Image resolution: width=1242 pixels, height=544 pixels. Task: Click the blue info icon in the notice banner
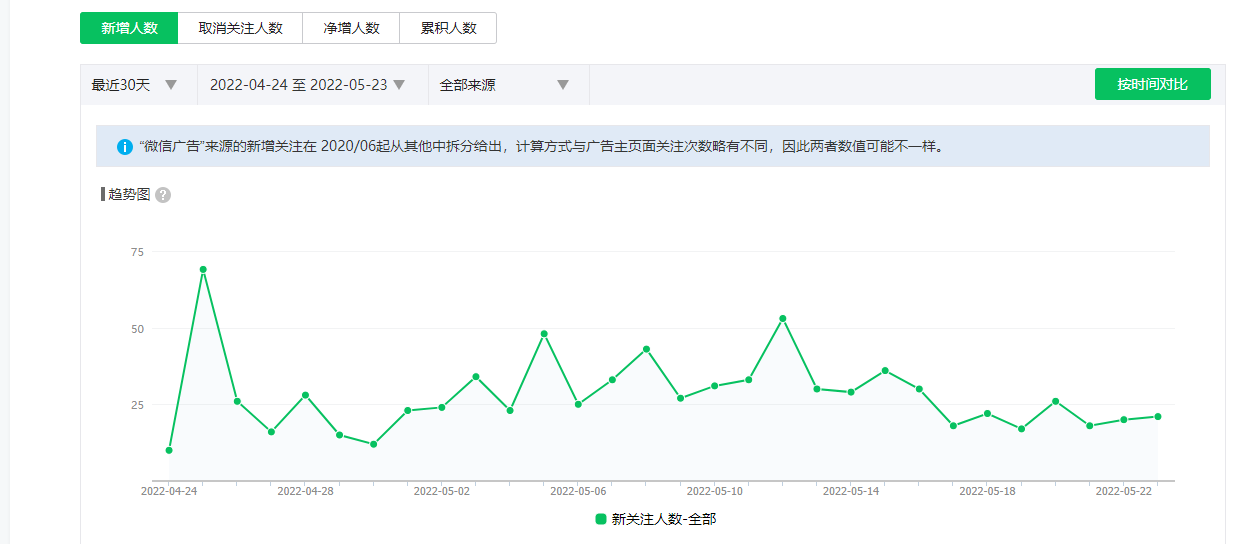125,147
